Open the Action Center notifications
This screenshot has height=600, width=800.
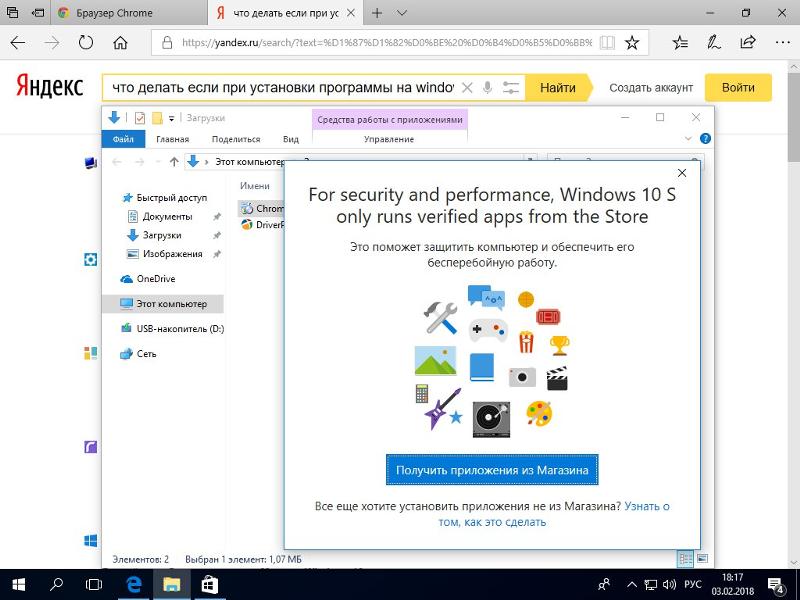pos(777,585)
